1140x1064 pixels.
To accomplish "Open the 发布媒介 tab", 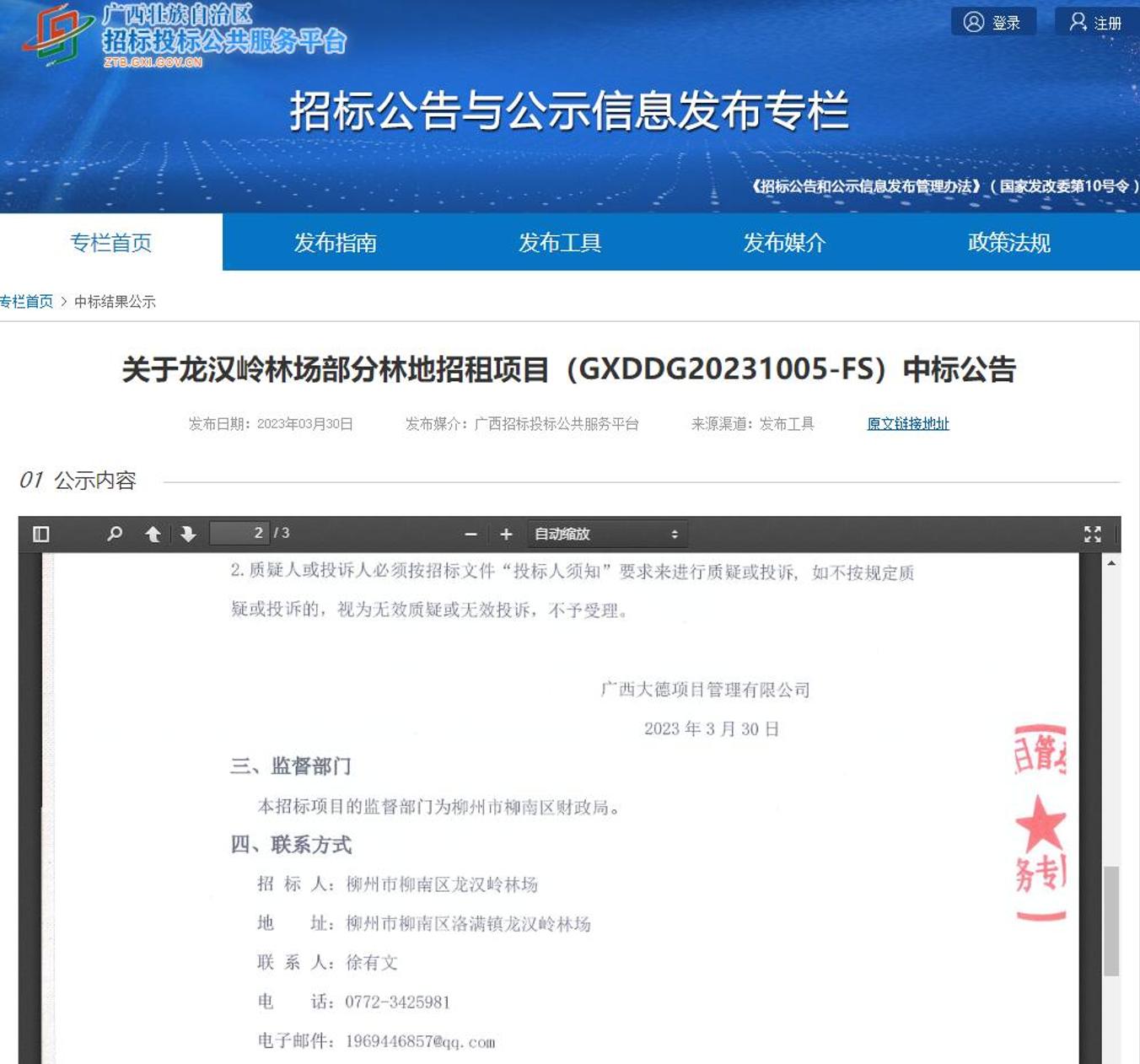I will click(x=783, y=243).
